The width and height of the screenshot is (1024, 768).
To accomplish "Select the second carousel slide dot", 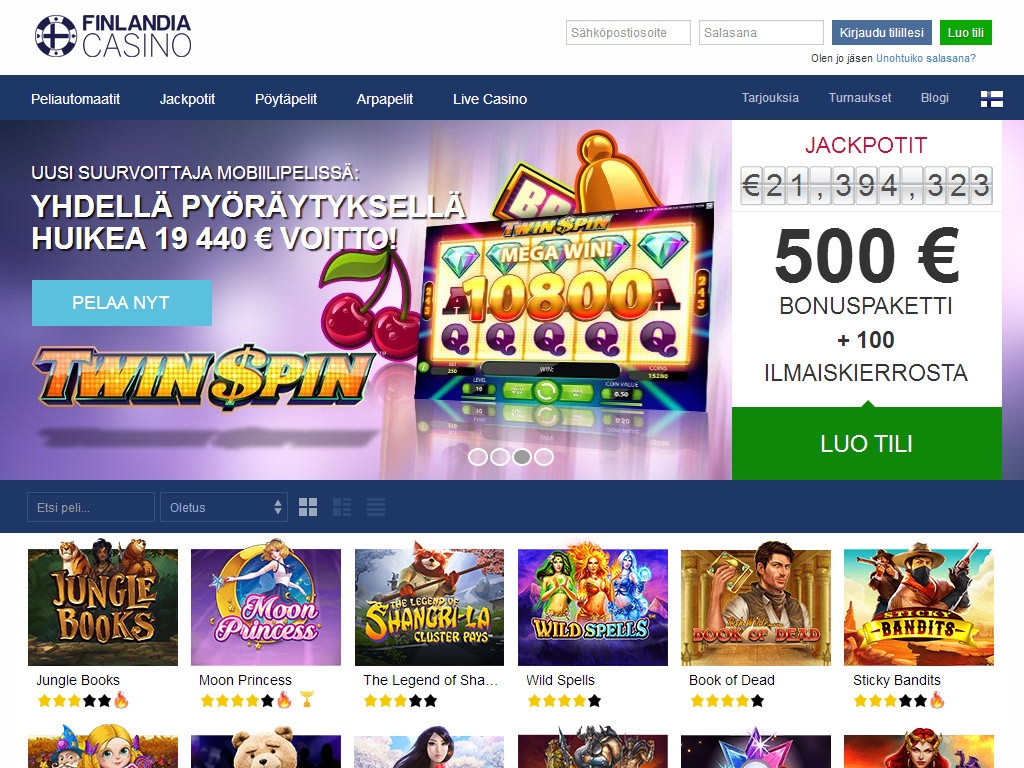I will click(x=500, y=456).
